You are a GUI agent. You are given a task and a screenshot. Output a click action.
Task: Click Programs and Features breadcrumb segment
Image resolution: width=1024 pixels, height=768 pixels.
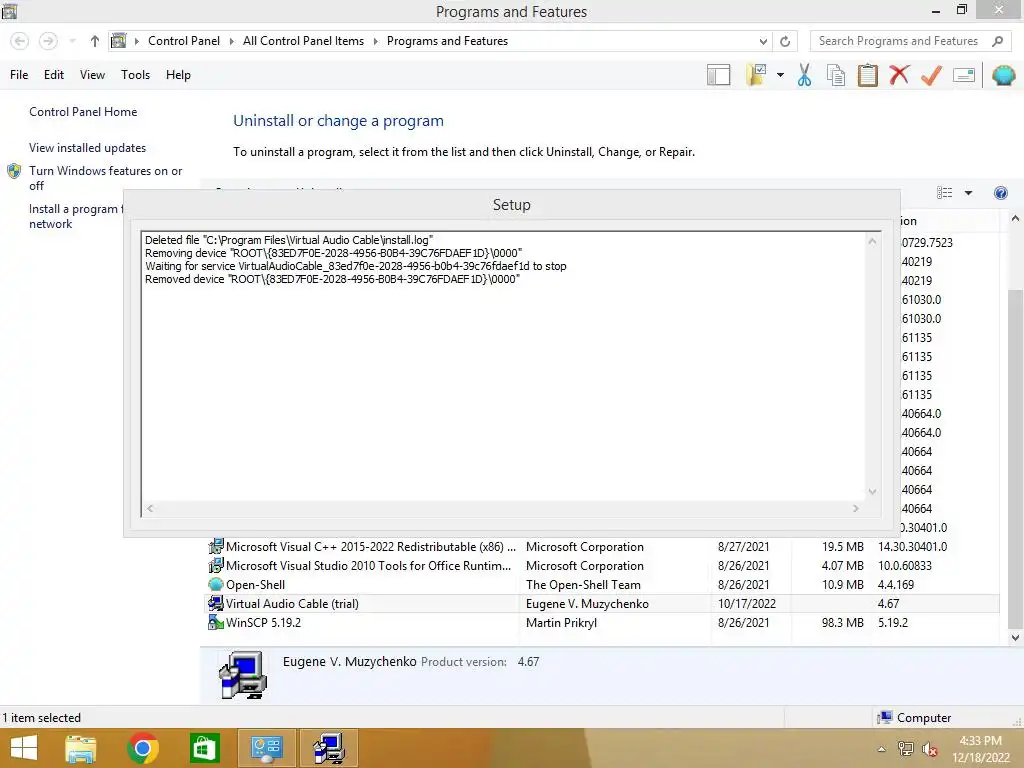447,41
